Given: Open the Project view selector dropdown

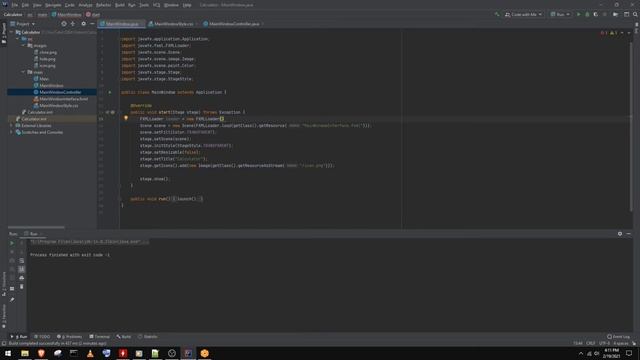Looking at the screenshot, I should [x=23, y=24].
